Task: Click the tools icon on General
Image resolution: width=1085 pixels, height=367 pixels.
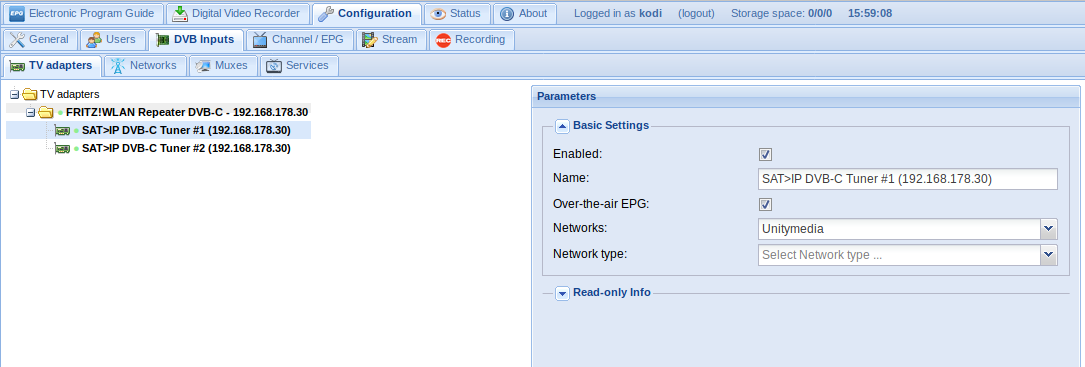Action: pyautogui.click(x=17, y=39)
